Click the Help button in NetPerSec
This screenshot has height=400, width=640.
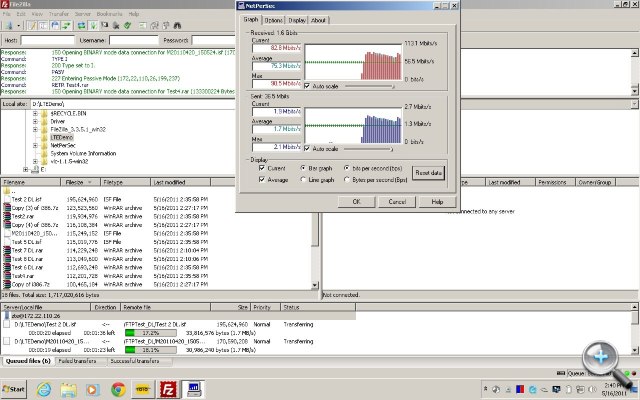[x=437, y=202]
